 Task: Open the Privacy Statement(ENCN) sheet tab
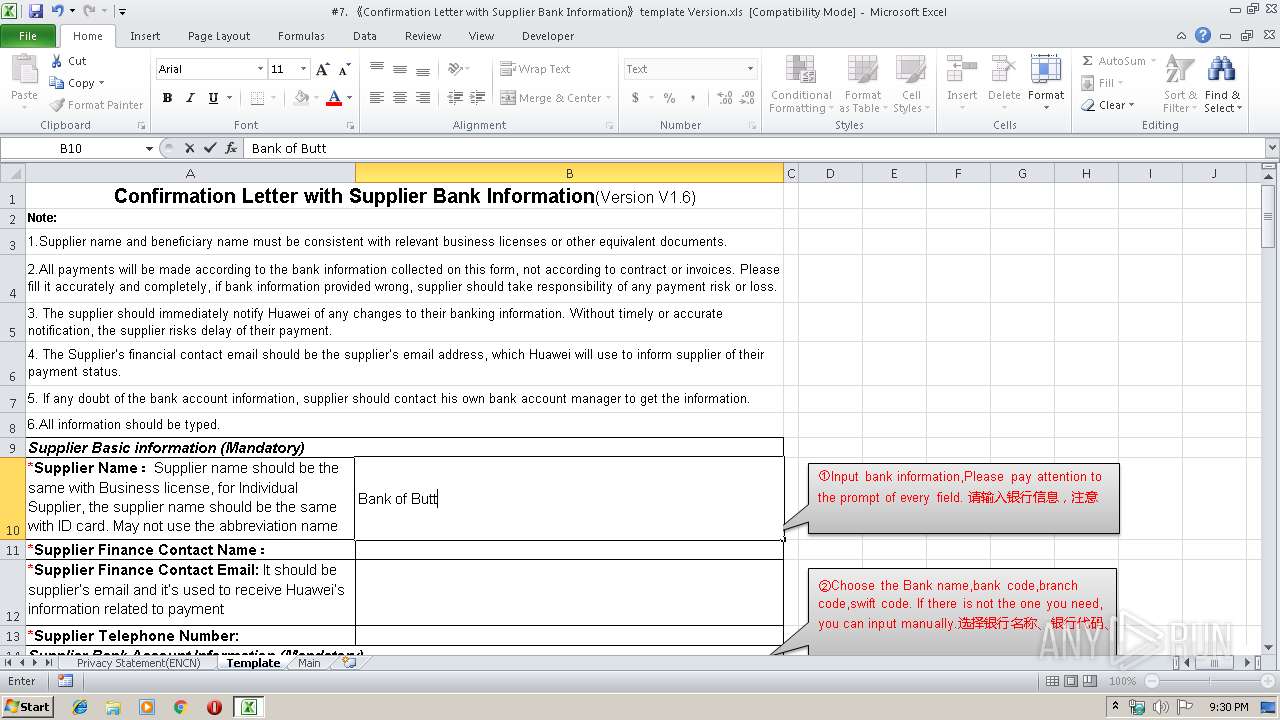click(x=138, y=663)
